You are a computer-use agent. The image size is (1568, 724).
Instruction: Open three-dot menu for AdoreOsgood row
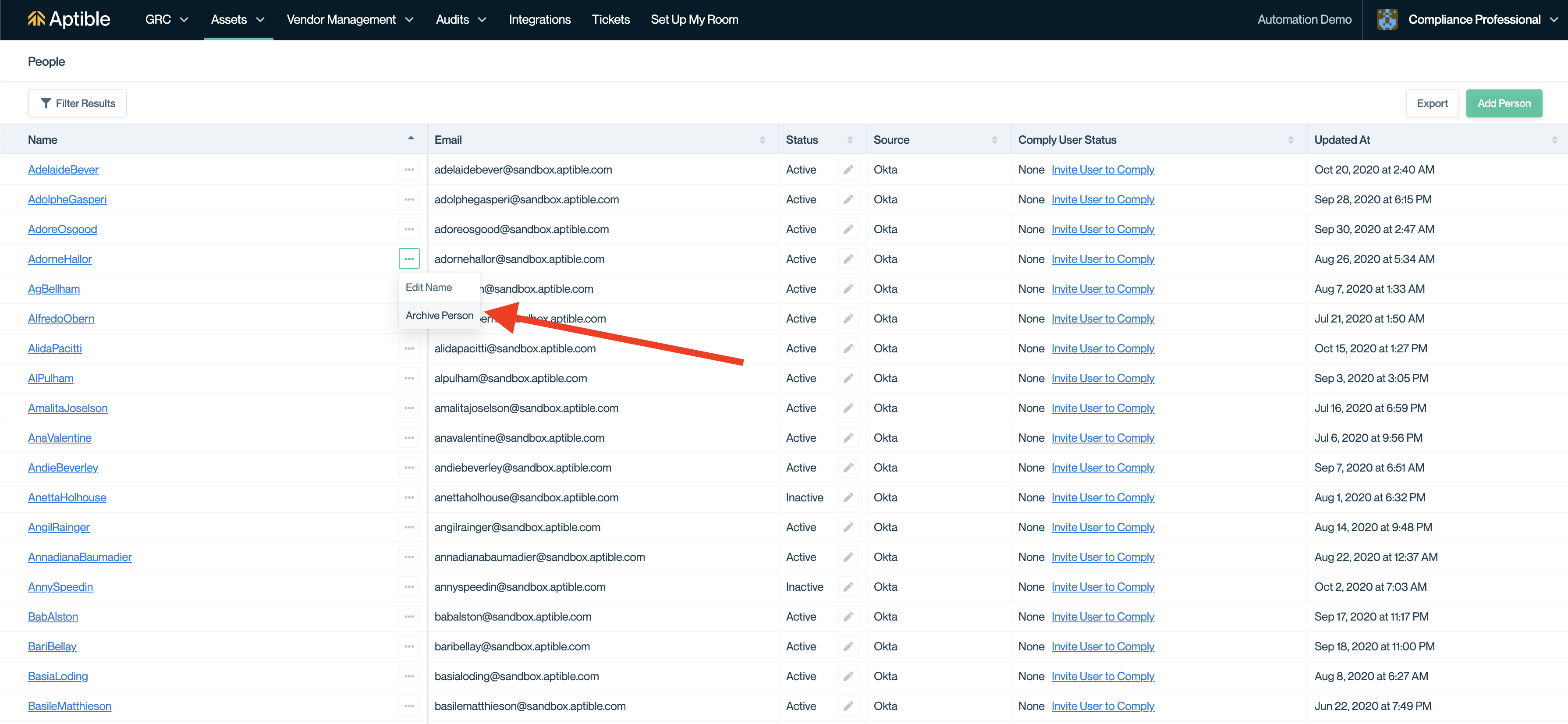click(409, 230)
